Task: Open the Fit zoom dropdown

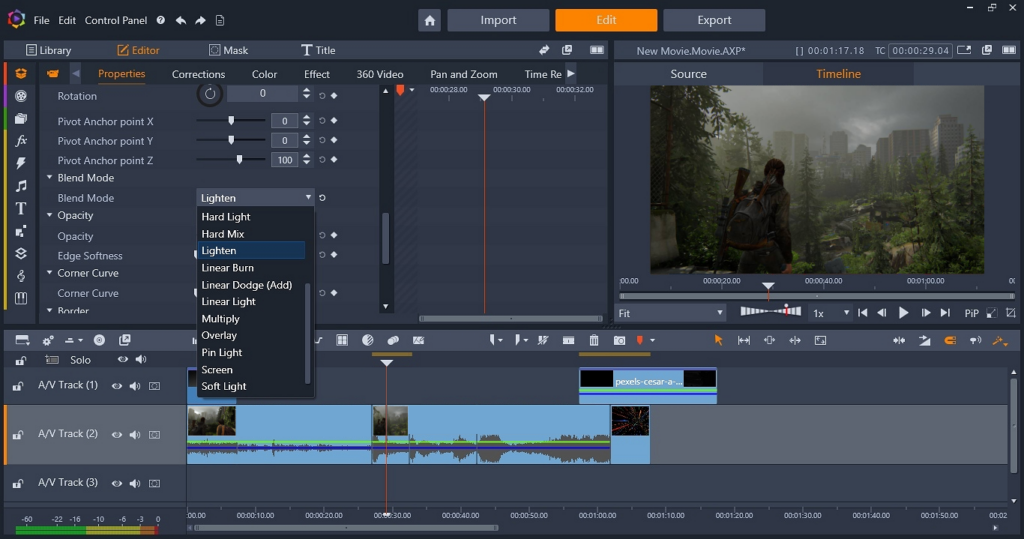Action: [670, 313]
